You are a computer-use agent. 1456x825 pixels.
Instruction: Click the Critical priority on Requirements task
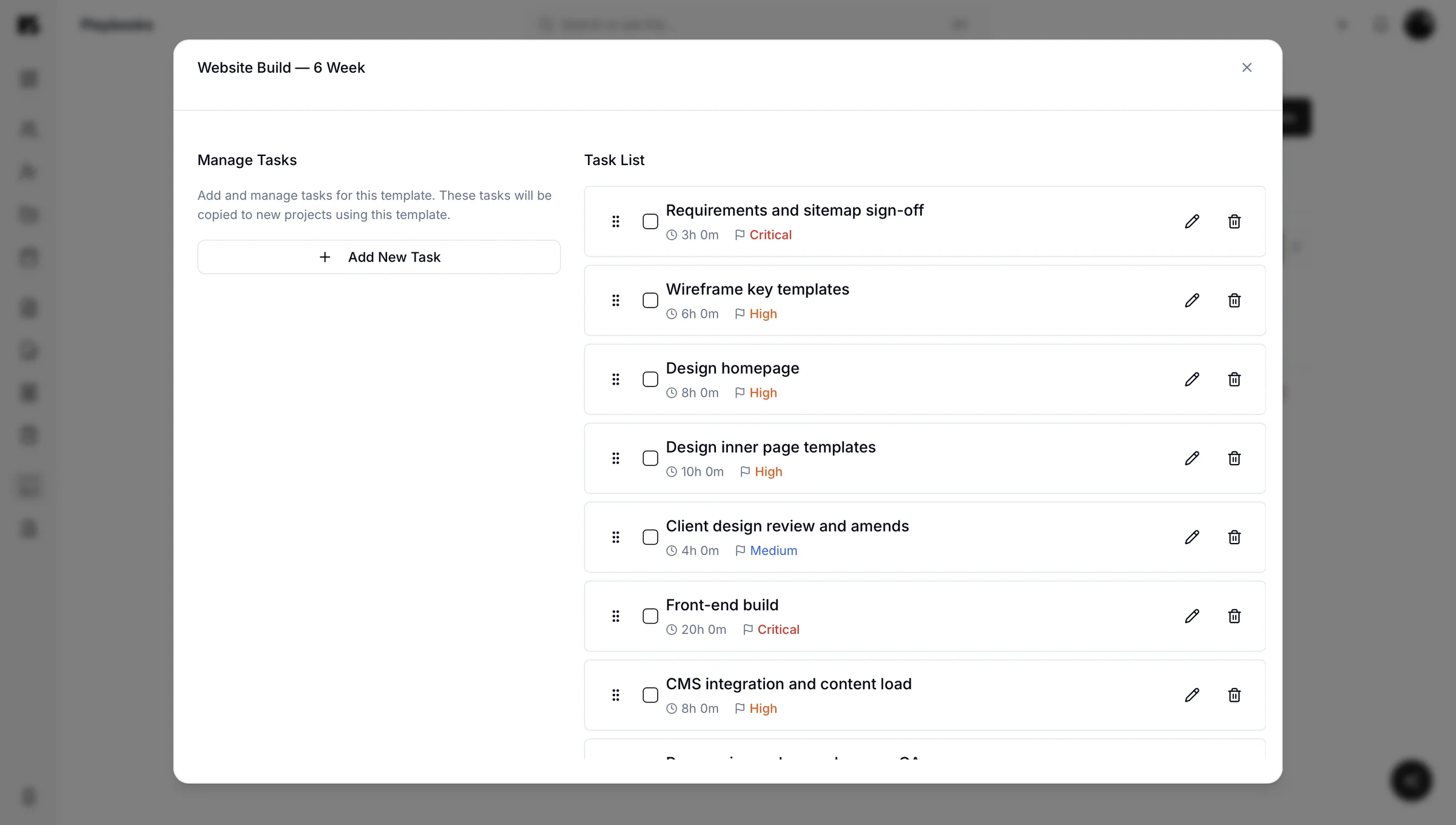click(770, 235)
